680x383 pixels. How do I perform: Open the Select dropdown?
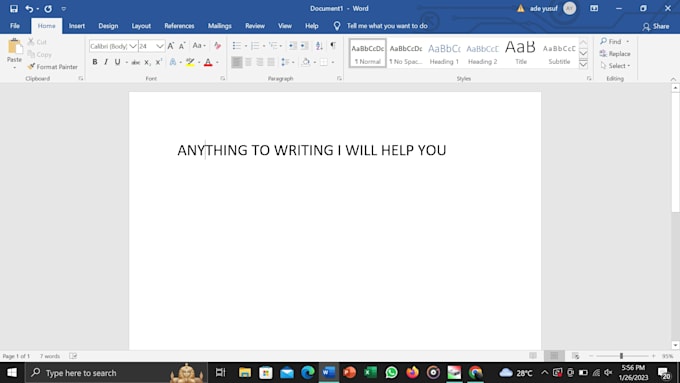[x=615, y=66]
